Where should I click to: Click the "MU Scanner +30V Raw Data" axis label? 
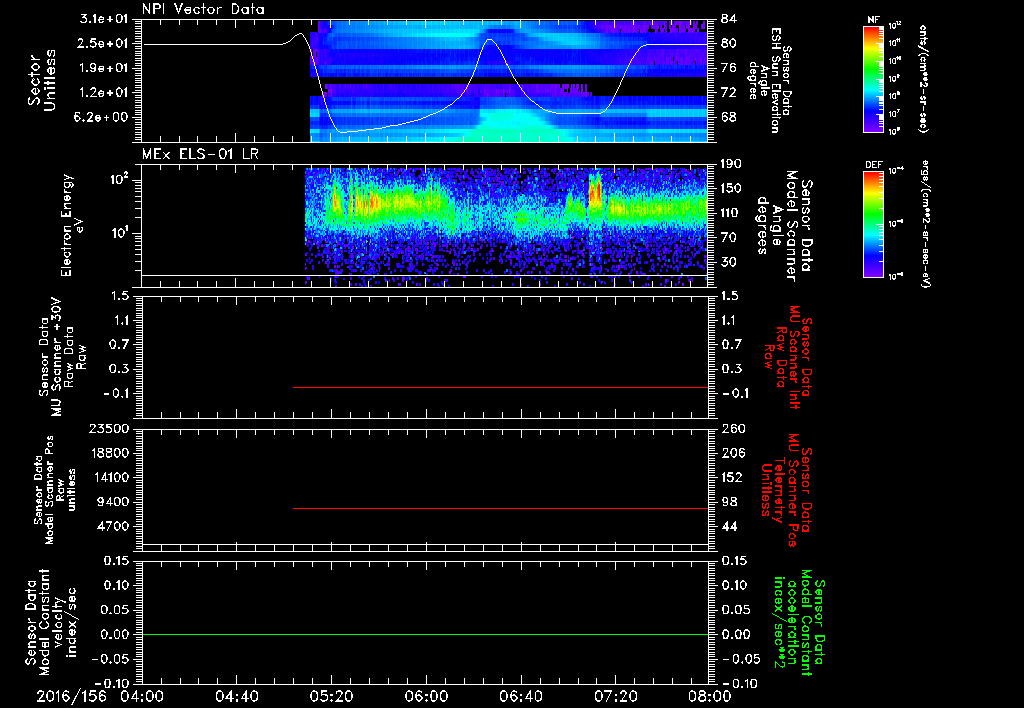click(x=62, y=357)
